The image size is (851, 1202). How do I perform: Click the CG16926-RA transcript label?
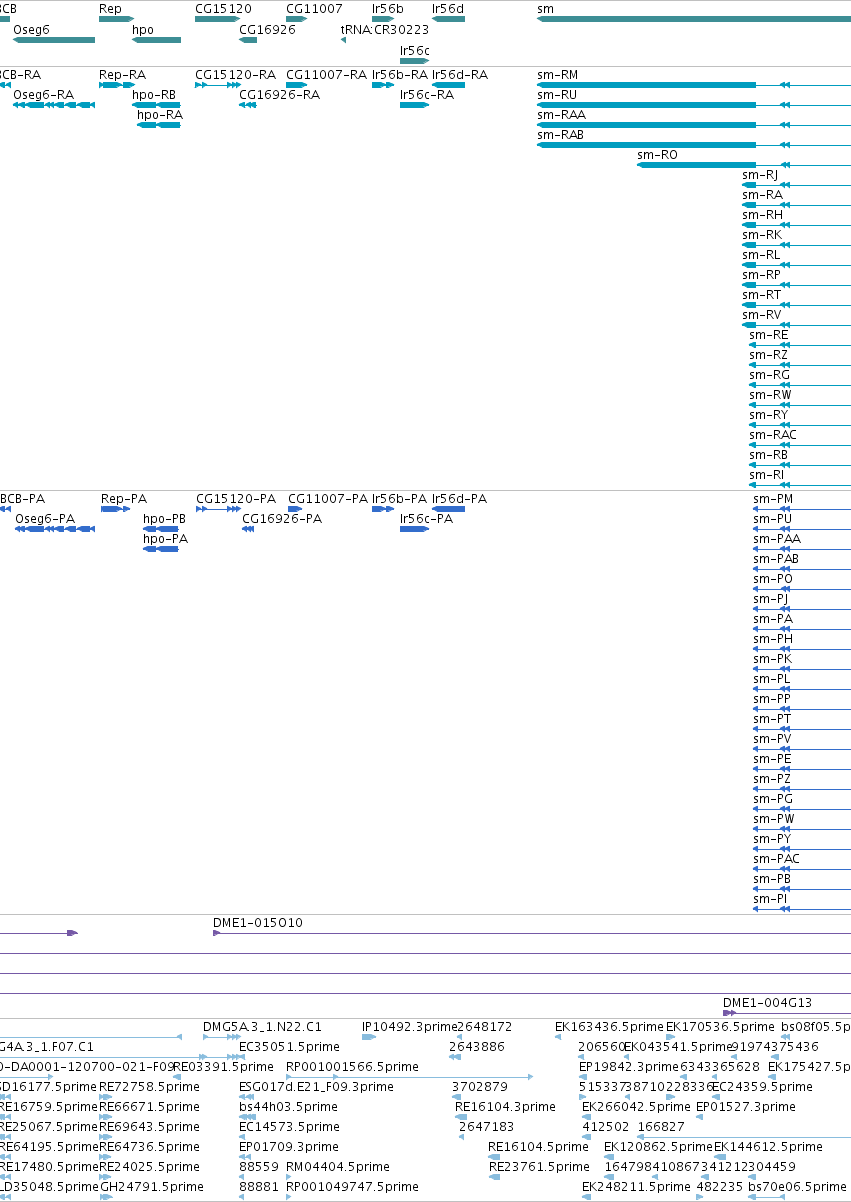click(x=280, y=95)
